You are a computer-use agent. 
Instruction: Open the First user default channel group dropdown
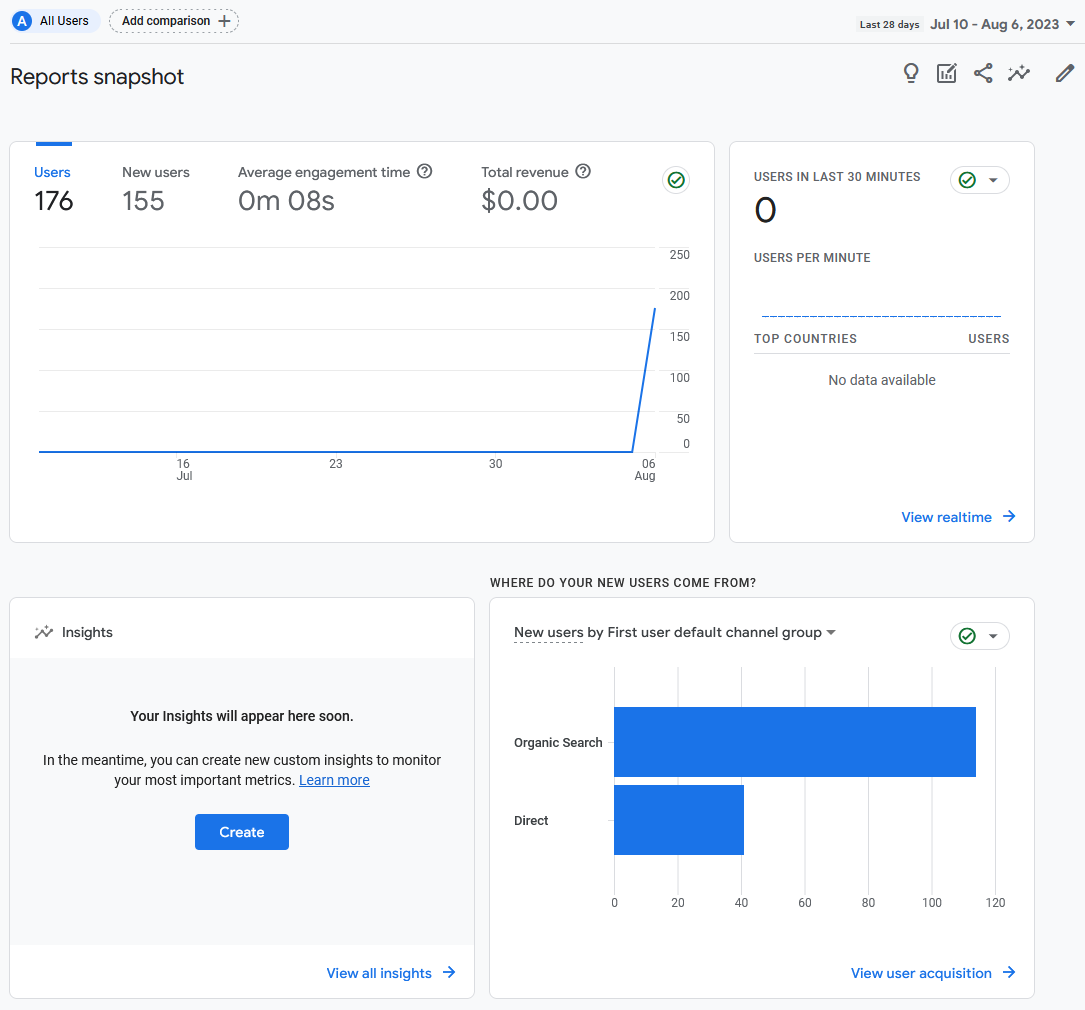click(x=831, y=633)
